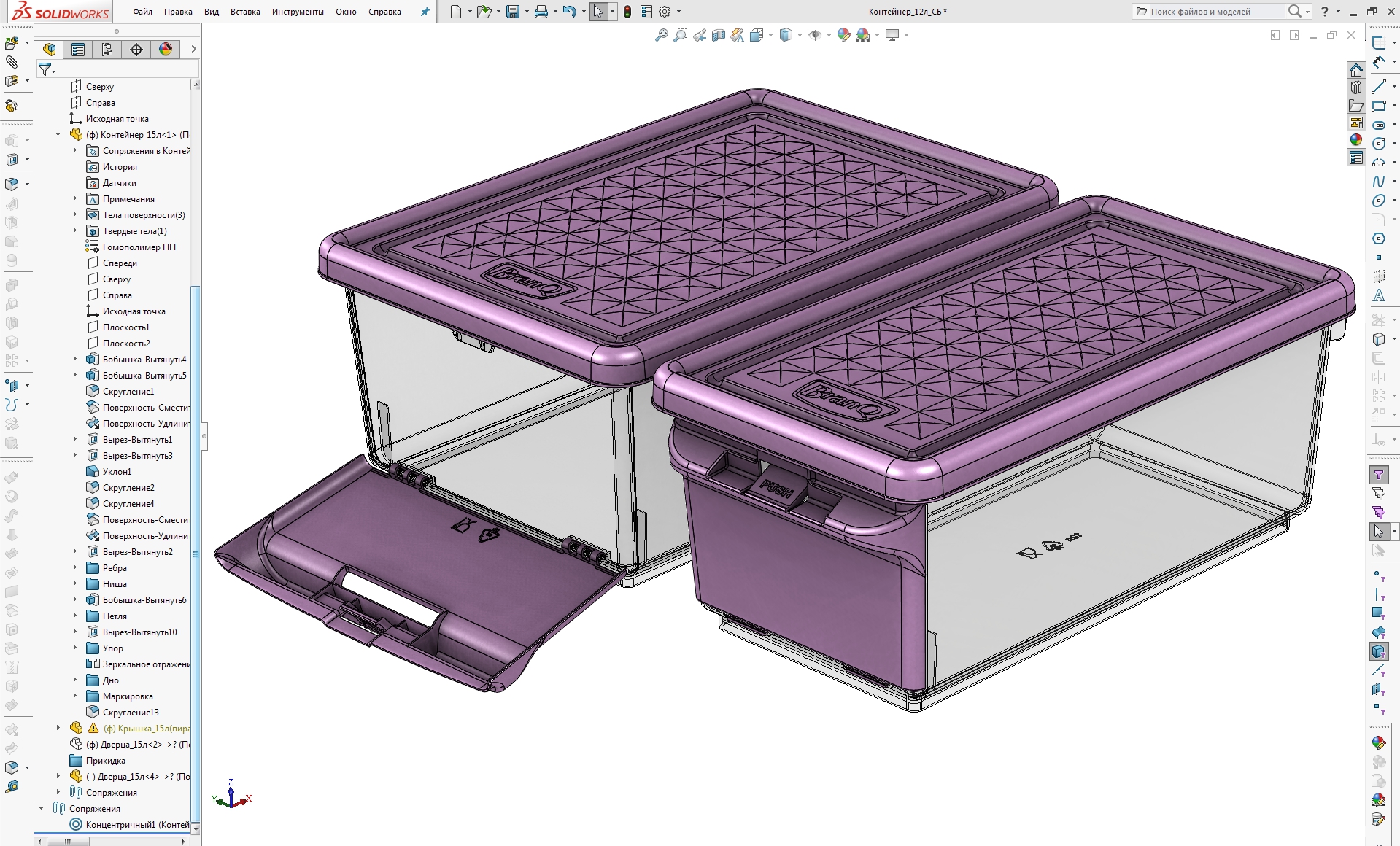Open the Display Style dropdown arrow
The width and height of the screenshot is (1400, 846).
800,34
